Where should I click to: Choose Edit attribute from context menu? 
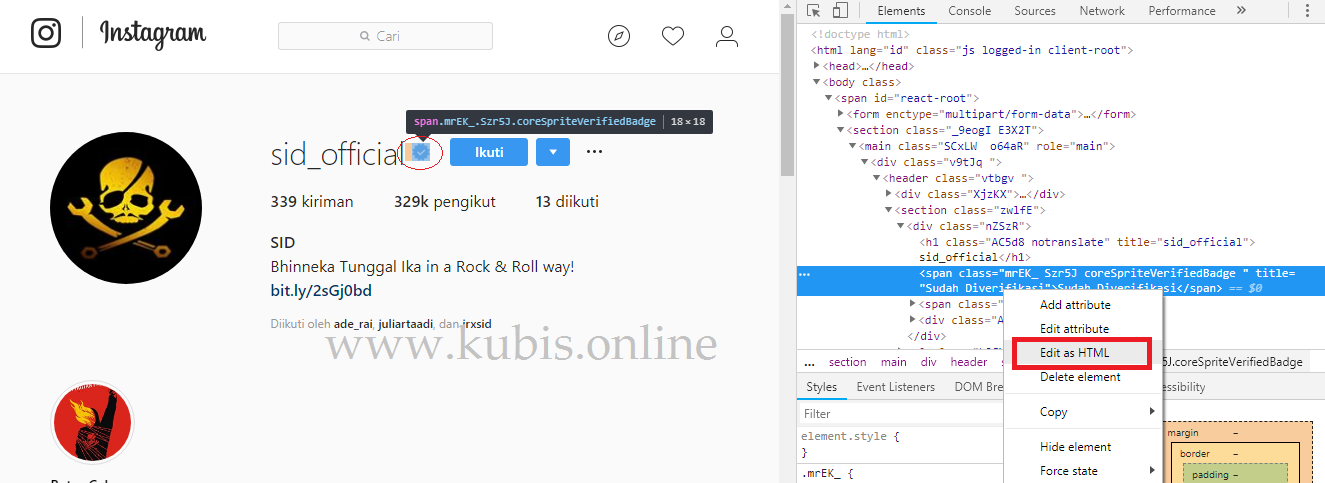[1074, 329]
